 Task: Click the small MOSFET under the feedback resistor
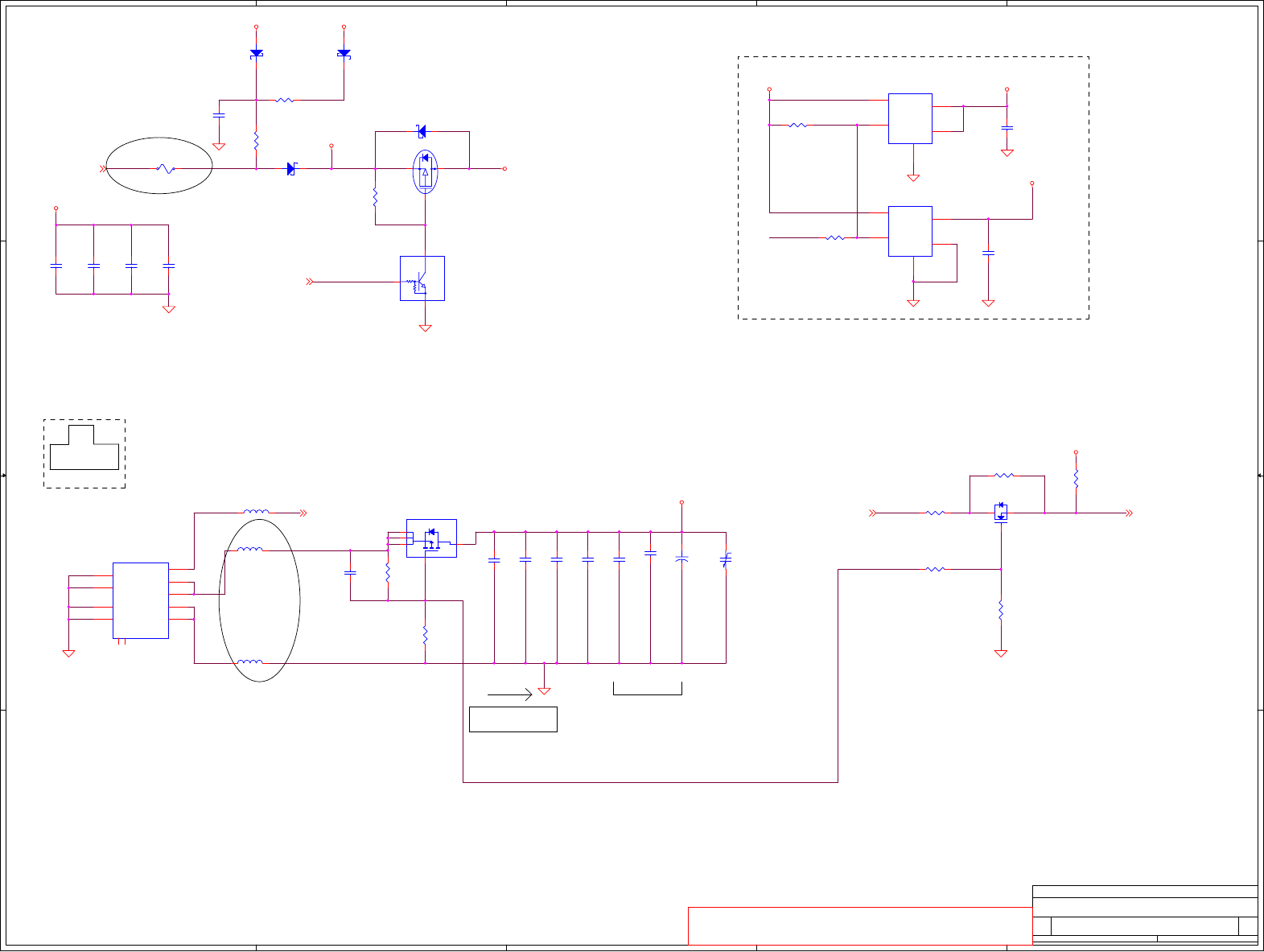pos(1001,513)
